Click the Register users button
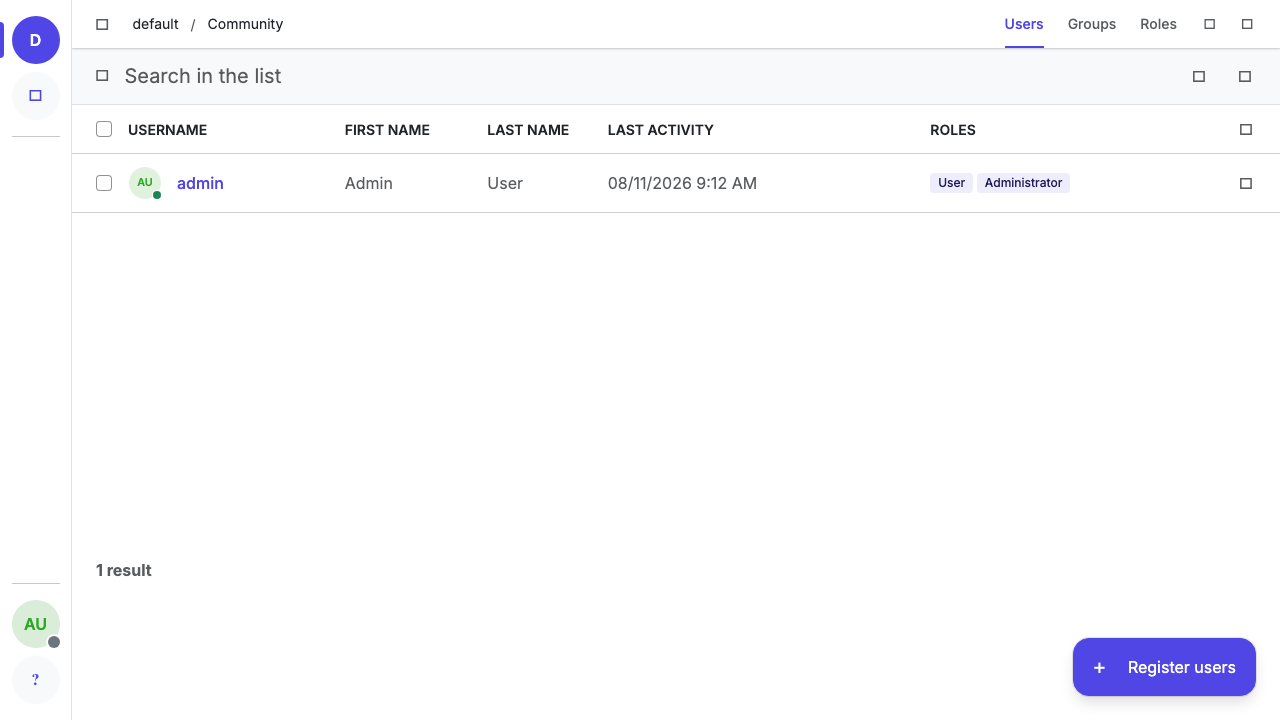This screenshot has height=720, width=1280. (x=1164, y=667)
